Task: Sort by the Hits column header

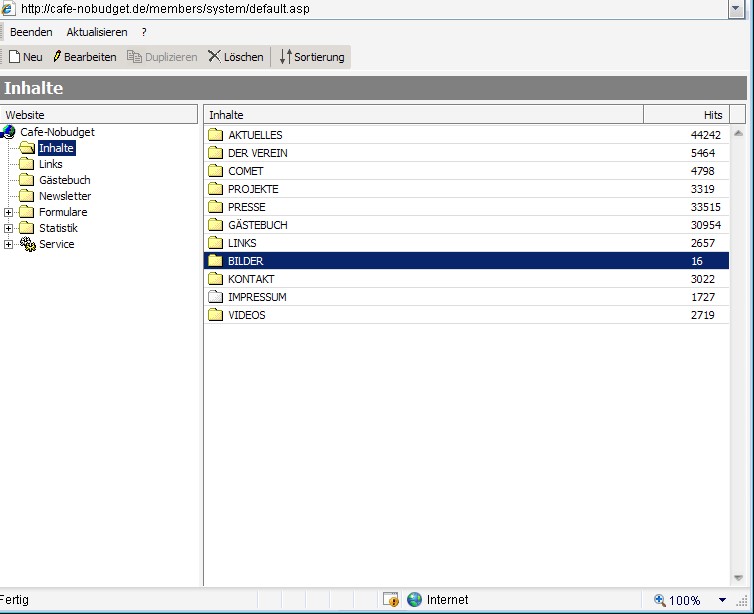Action: click(686, 115)
